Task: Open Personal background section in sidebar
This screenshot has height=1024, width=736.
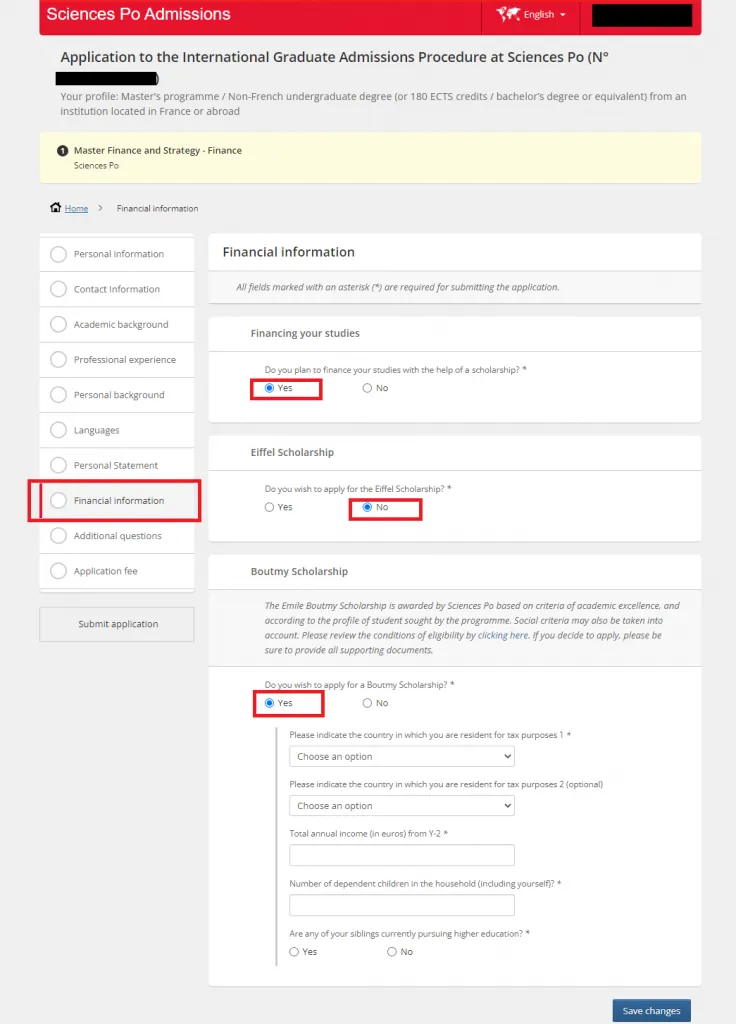Action: tap(117, 395)
